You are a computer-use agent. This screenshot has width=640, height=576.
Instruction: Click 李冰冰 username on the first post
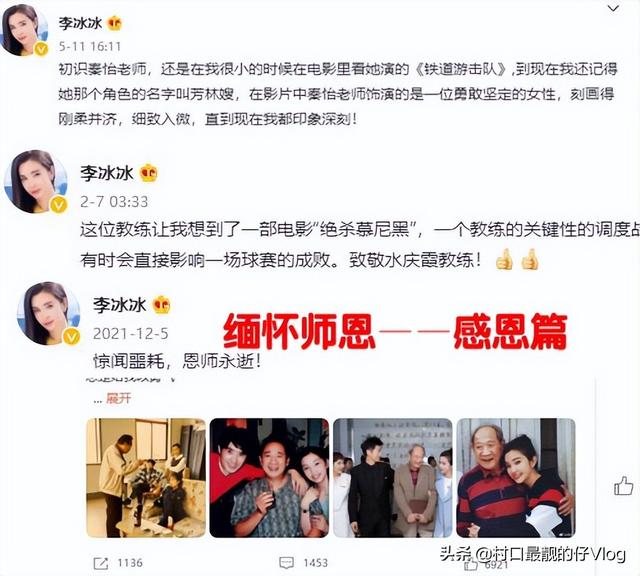pos(80,23)
